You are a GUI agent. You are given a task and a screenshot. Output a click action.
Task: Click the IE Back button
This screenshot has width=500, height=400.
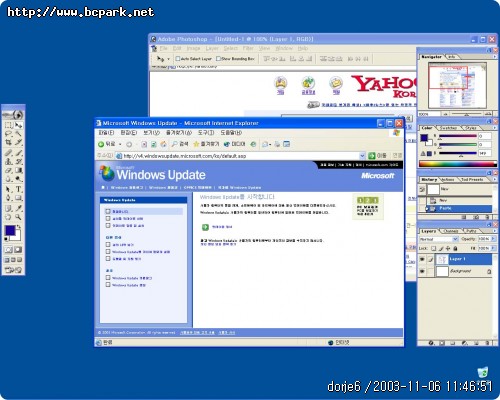(107, 144)
